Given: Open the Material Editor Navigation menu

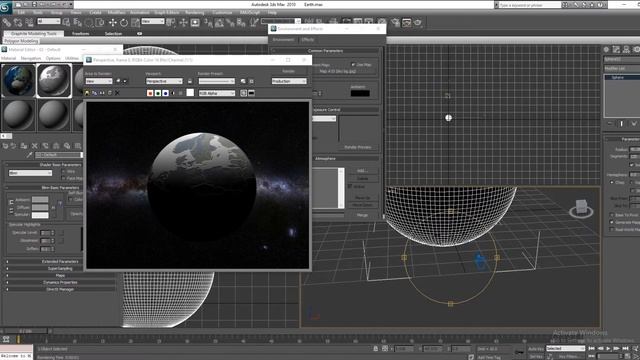Looking at the screenshot, I should pyautogui.click(x=31, y=58).
